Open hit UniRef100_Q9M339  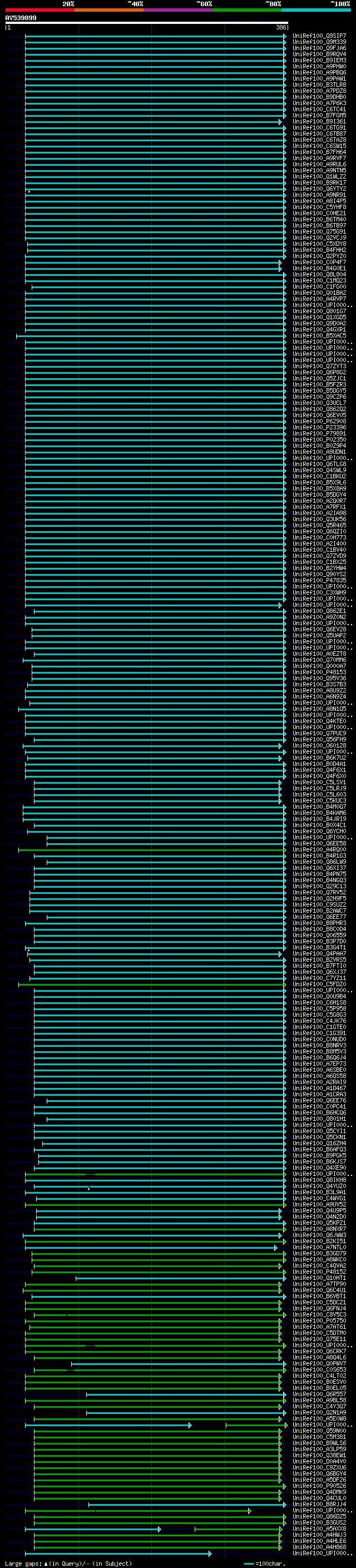coord(319,42)
